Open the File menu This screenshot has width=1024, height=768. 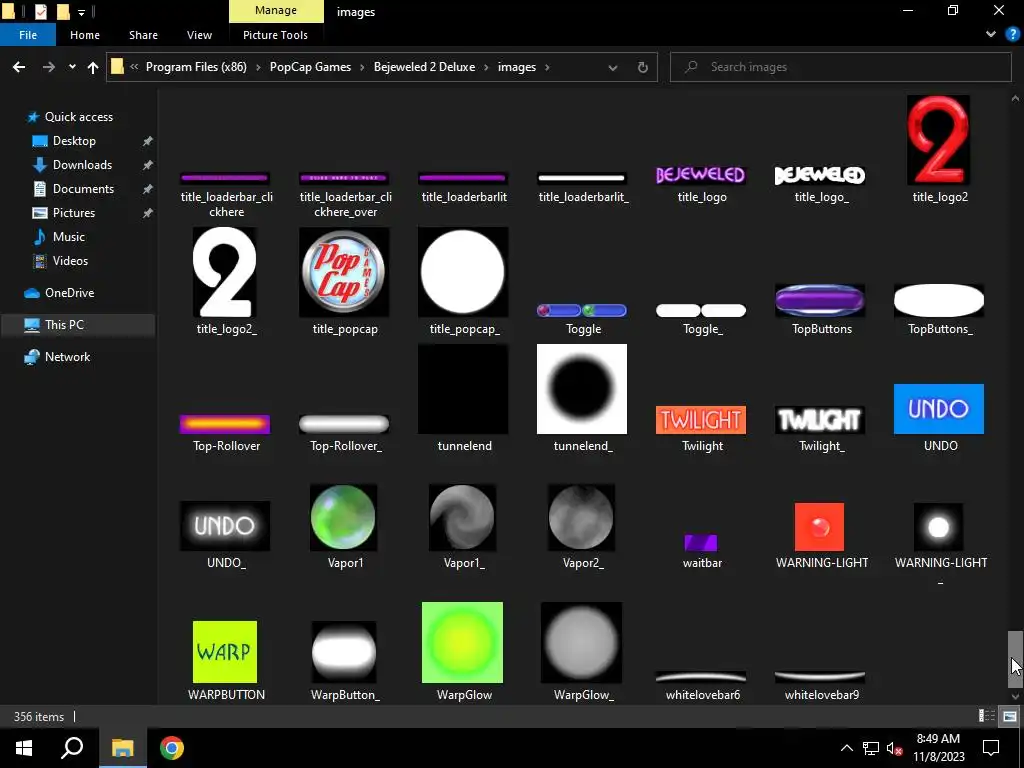click(28, 35)
